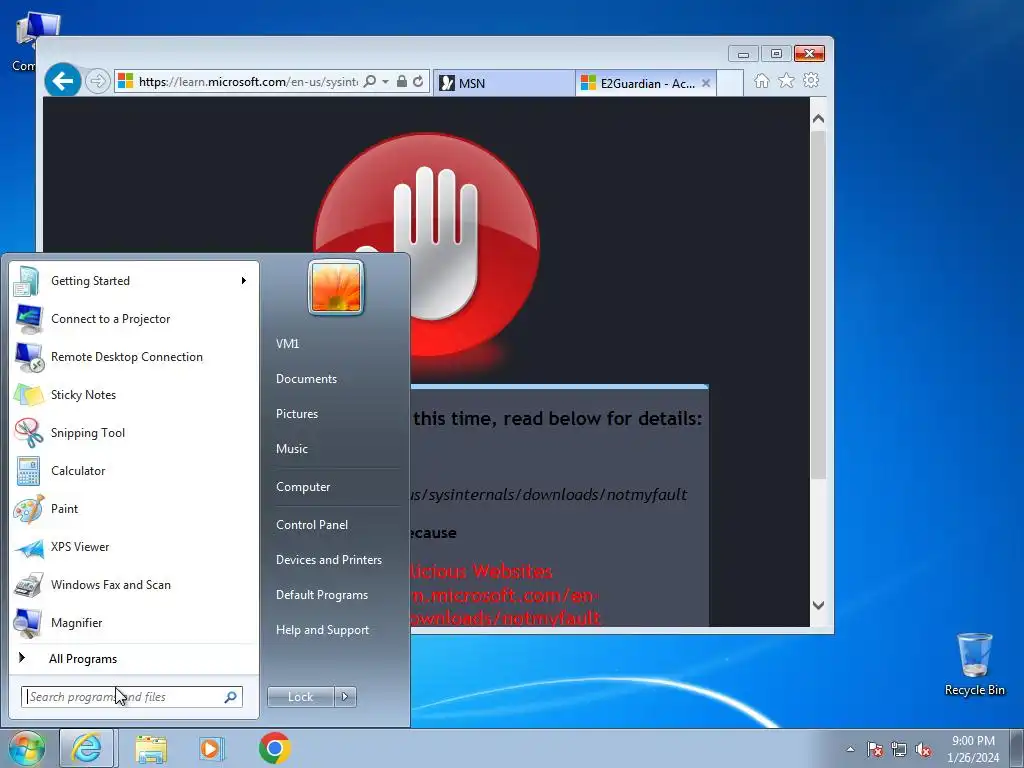Open address bar autocomplete dropdown arrow

point(385,82)
